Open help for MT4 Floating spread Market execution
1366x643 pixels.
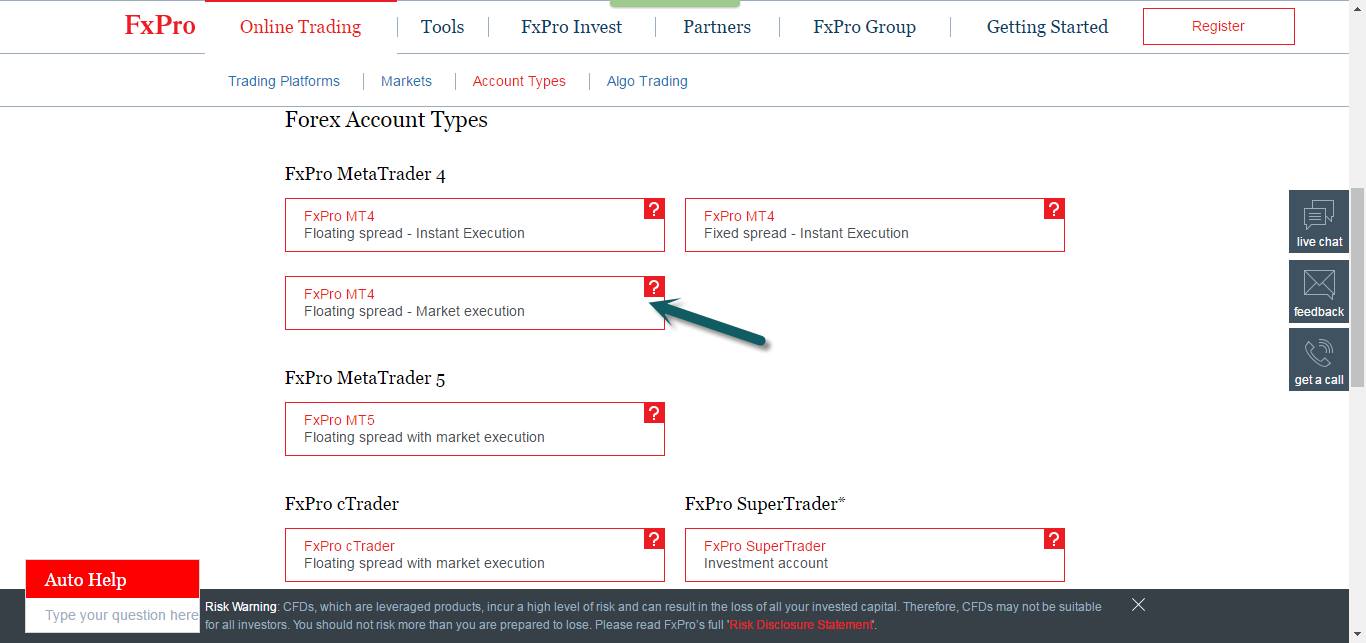(654, 287)
